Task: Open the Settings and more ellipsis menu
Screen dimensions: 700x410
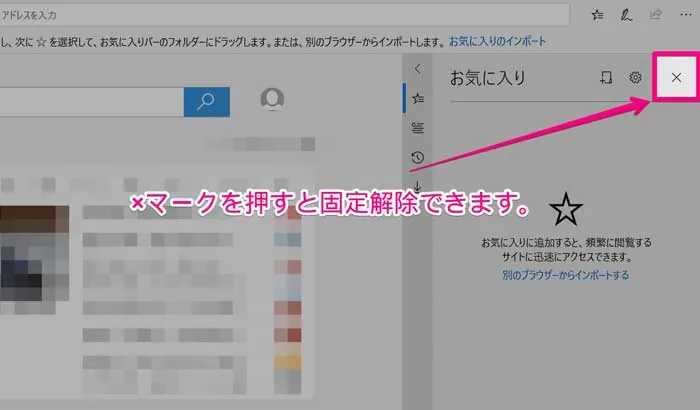Action: pos(686,15)
